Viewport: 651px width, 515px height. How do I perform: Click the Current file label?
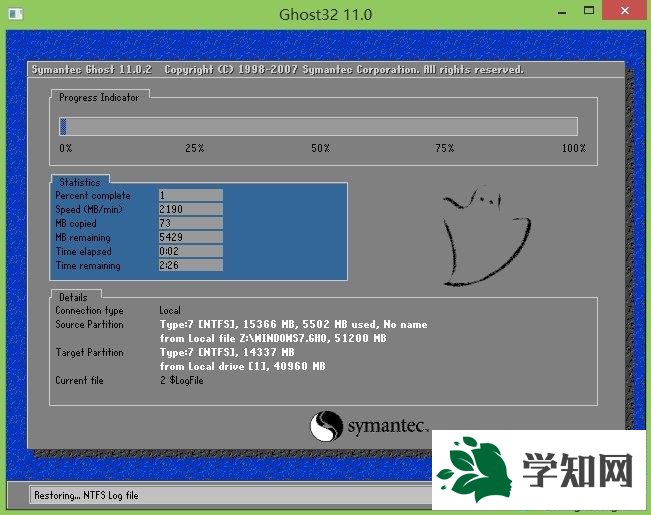79,380
